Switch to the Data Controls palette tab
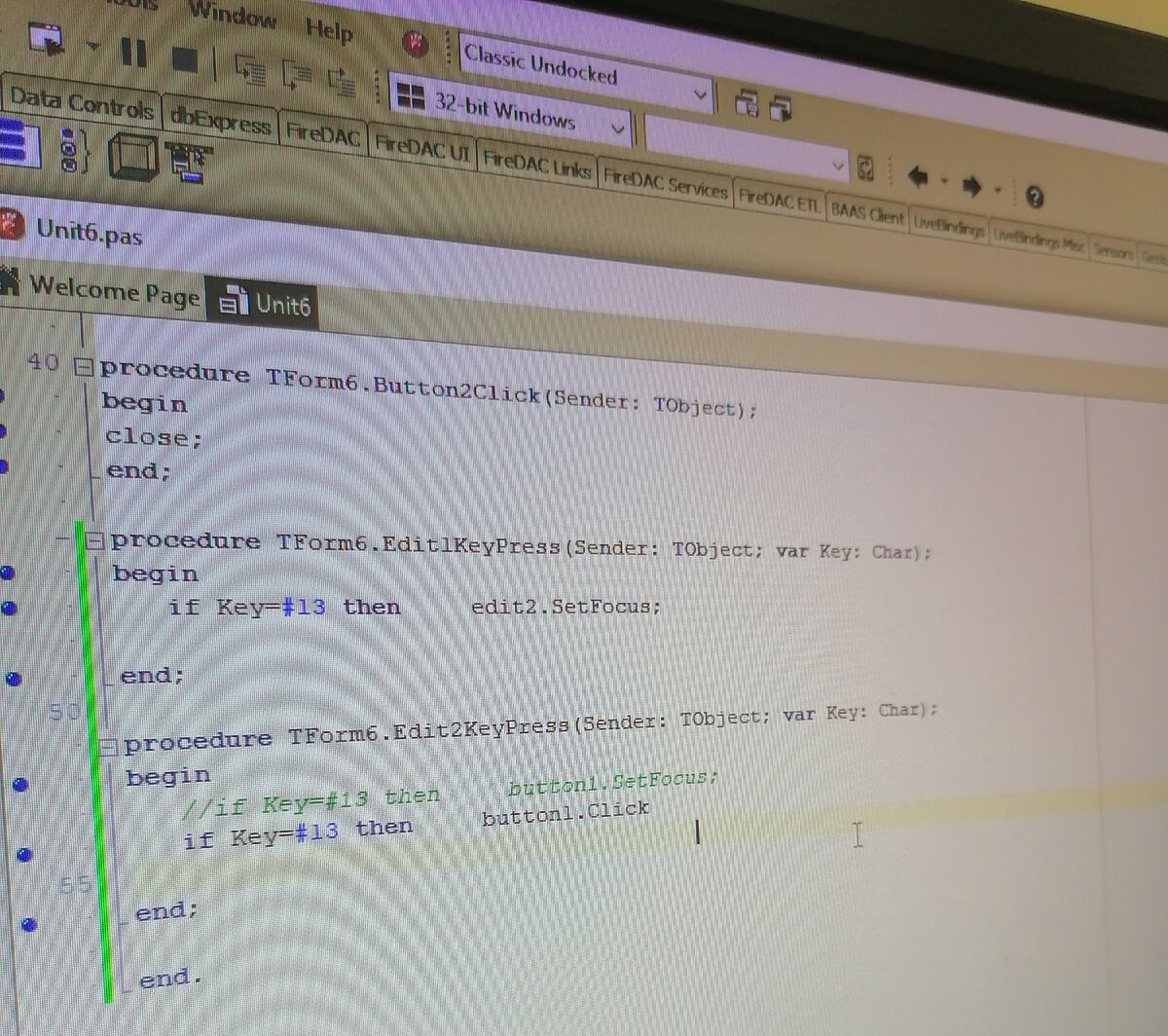This screenshot has width=1168, height=1036. point(82,102)
